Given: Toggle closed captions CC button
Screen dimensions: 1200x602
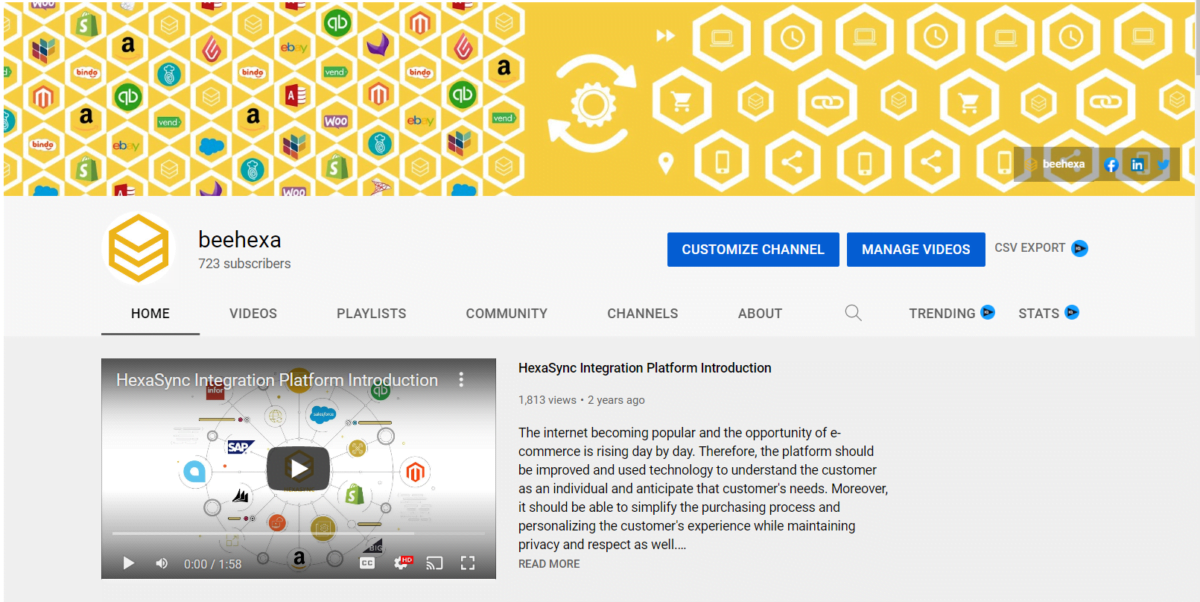Looking at the screenshot, I should pos(367,563).
